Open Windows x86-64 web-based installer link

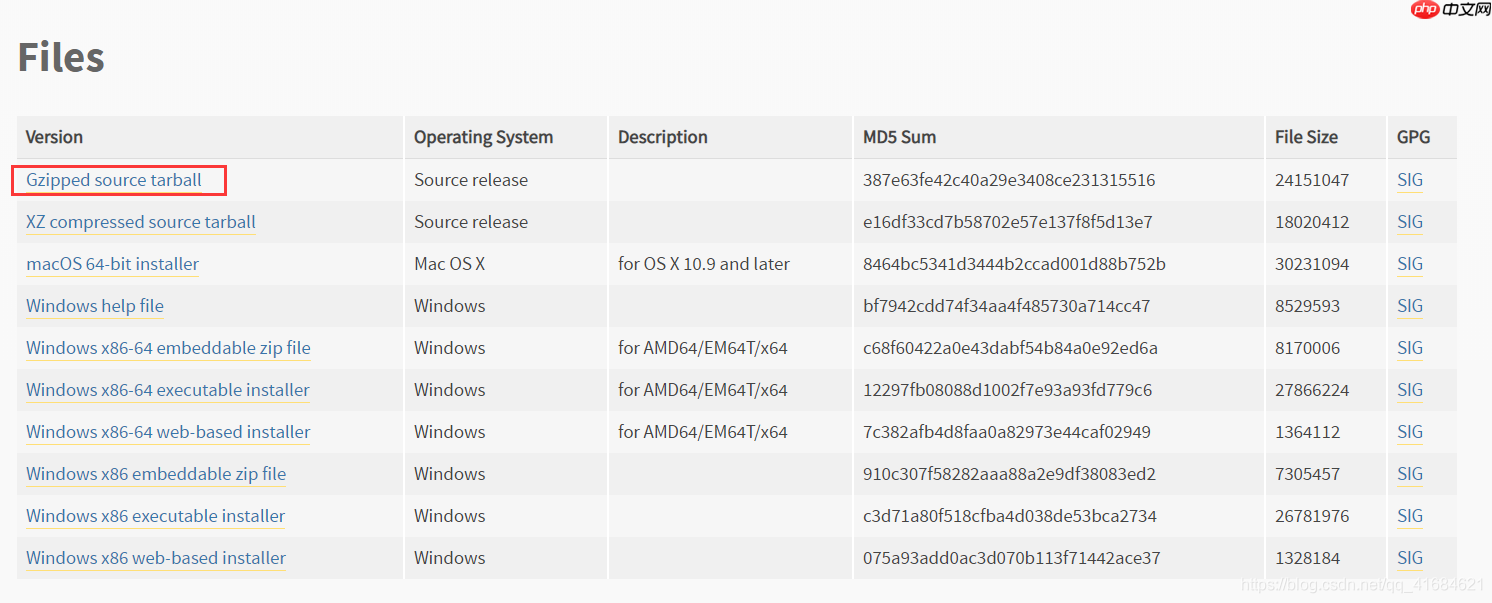point(168,432)
